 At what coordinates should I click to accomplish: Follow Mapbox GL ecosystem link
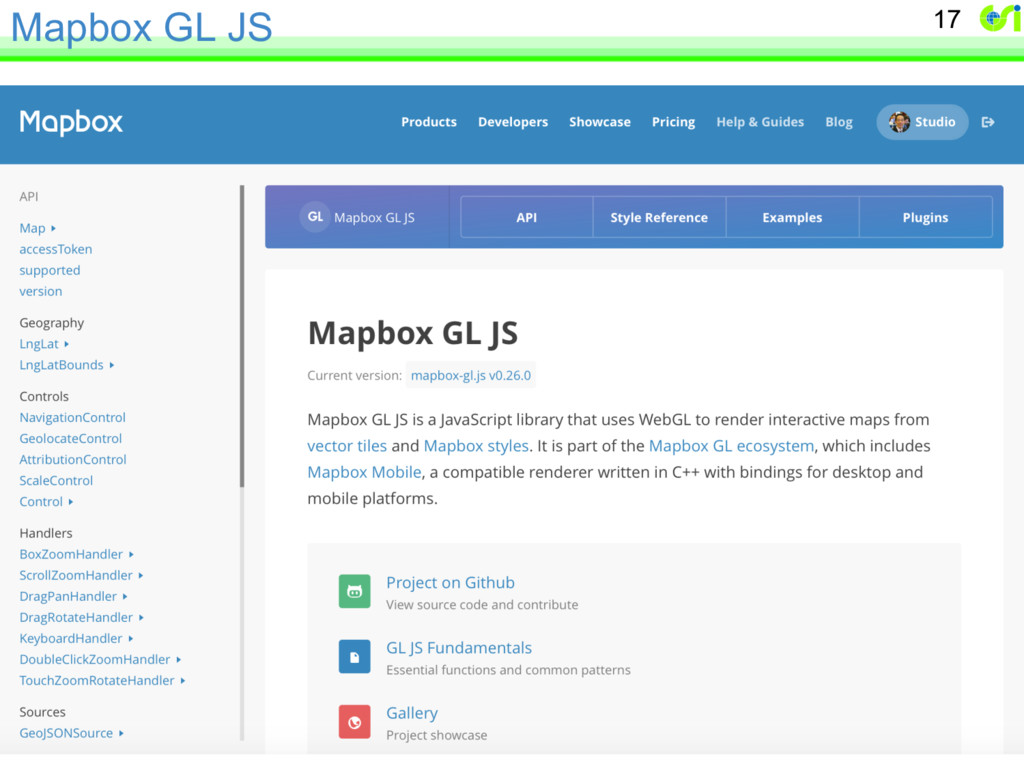pos(731,446)
